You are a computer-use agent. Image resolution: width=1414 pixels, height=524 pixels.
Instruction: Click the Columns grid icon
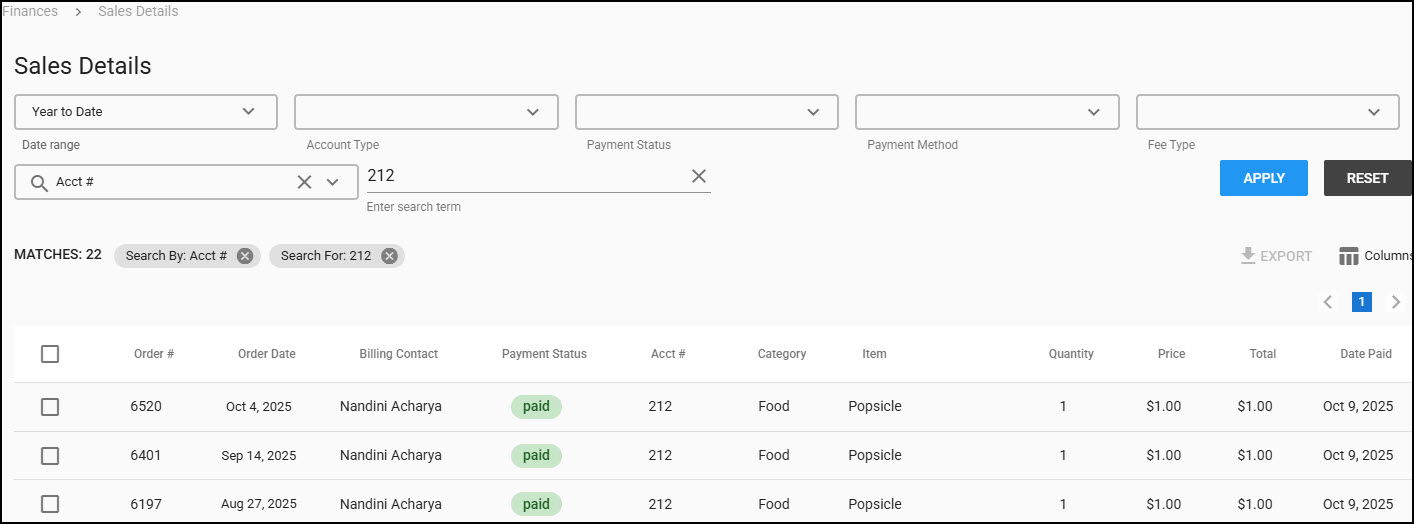tap(1349, 256)
